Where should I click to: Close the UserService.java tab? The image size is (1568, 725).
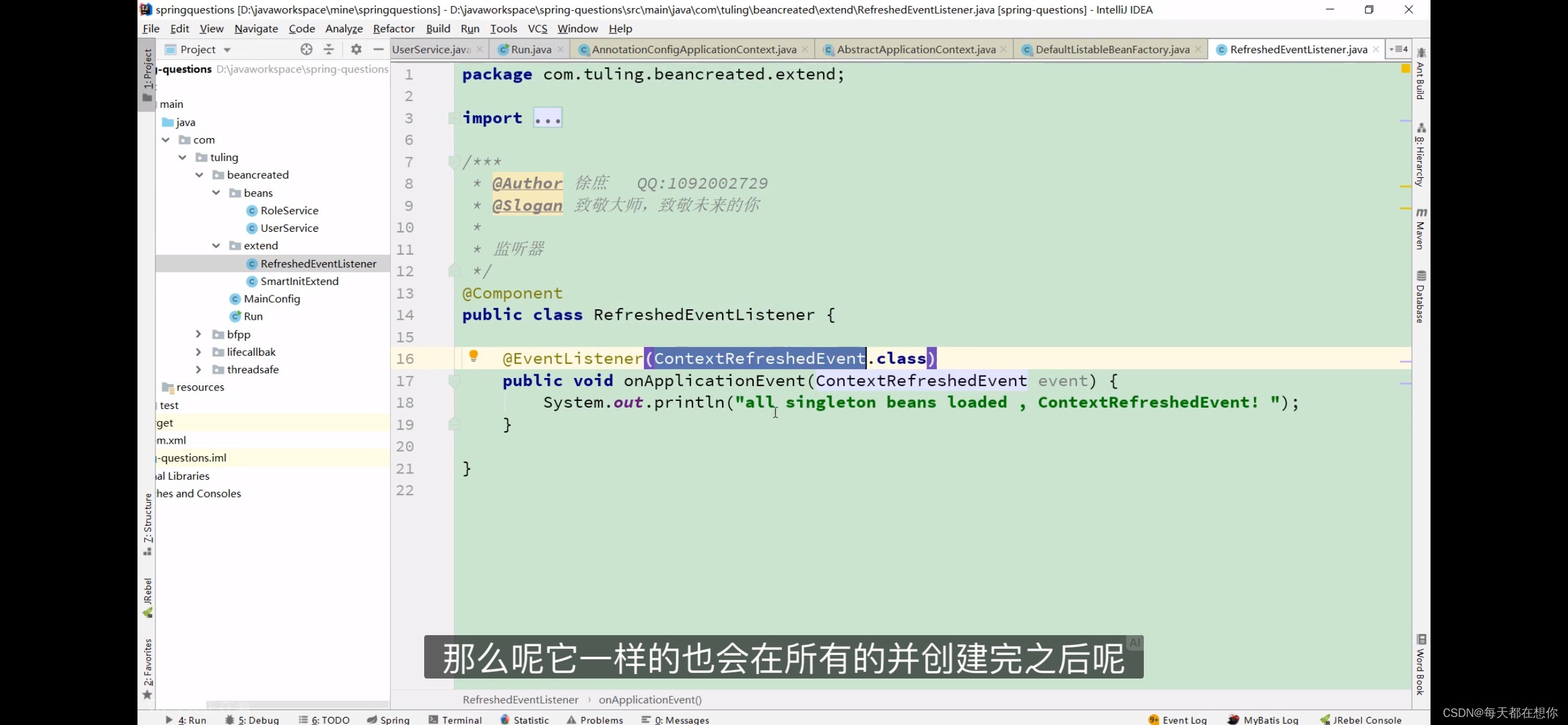tap(479, 50)
